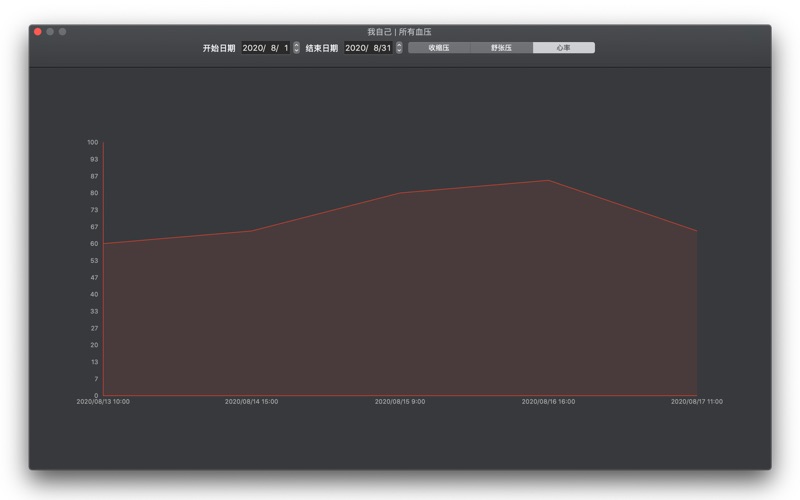Minimize the window using the middle title button
Image resolution: width=800 pixels, height=500 pixels.
(x=50, y=32)
